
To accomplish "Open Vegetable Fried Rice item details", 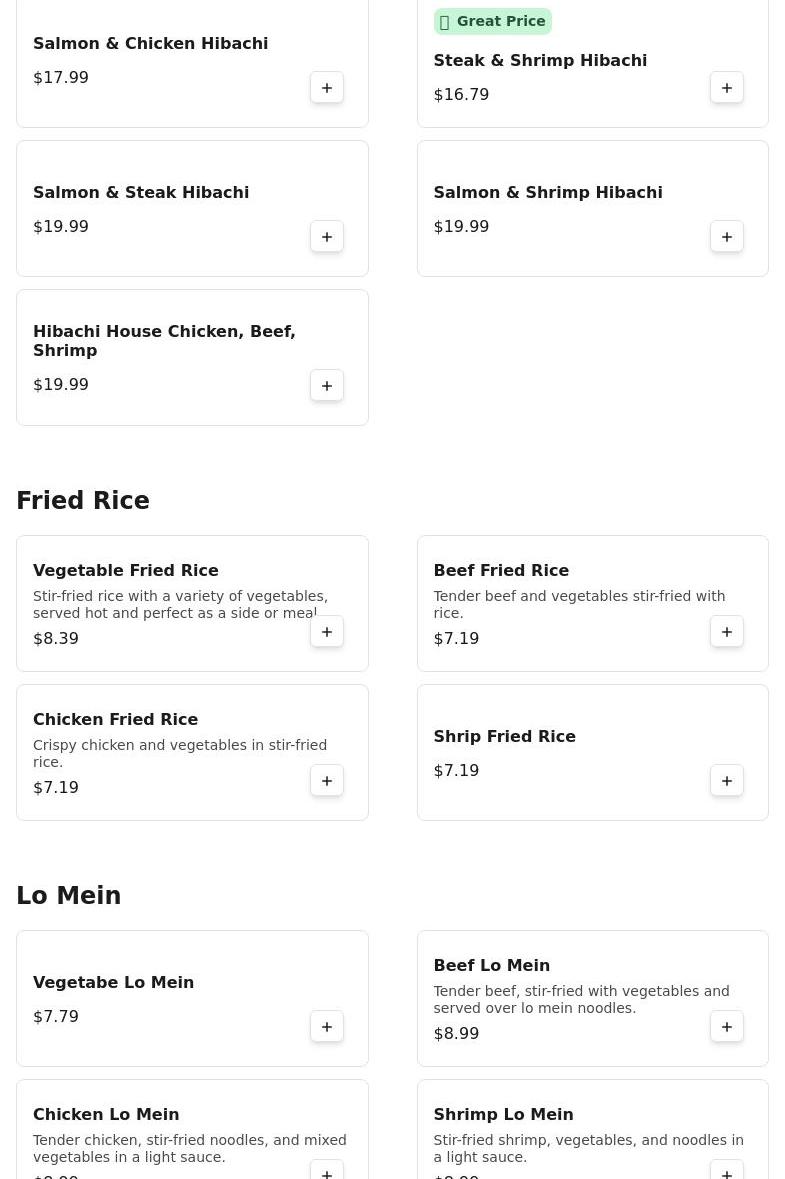I will [126, 571].
